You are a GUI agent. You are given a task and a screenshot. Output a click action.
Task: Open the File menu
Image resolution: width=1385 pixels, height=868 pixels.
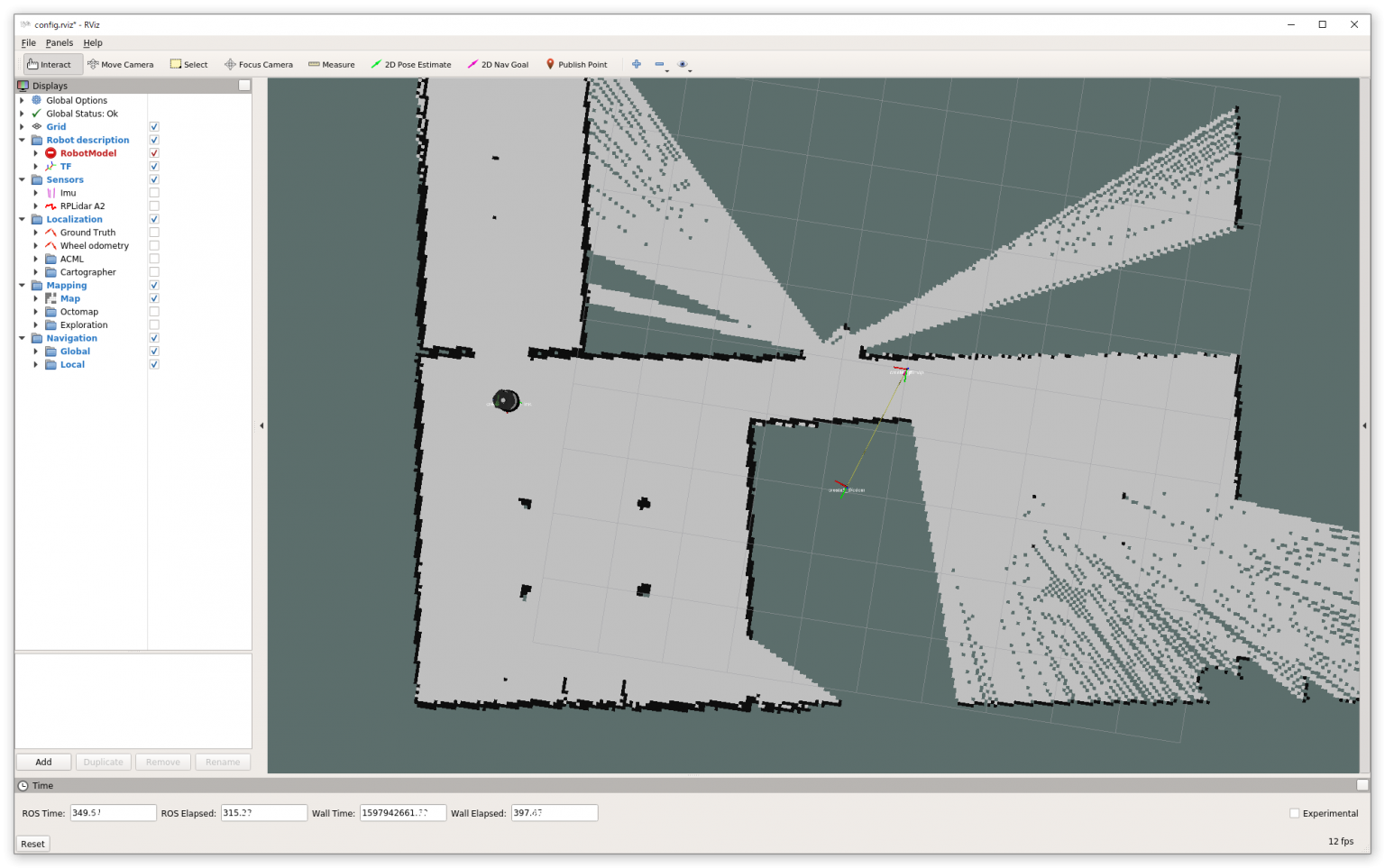click(29, 42)
